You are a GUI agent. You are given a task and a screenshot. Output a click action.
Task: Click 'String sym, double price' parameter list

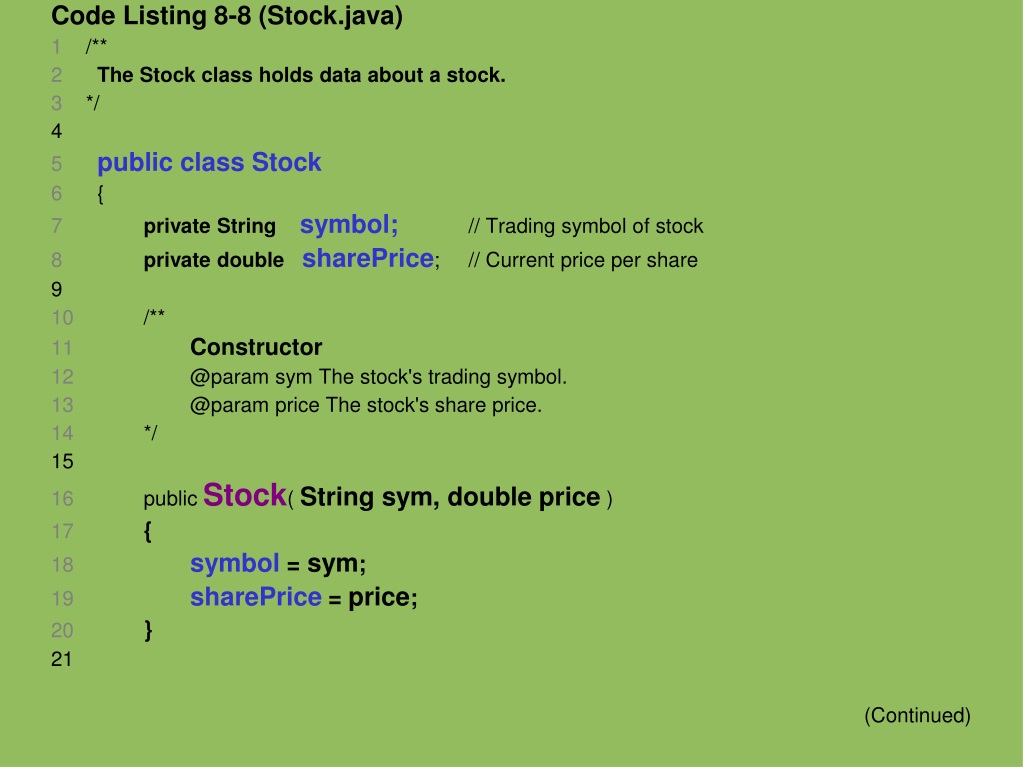[450, 497]
